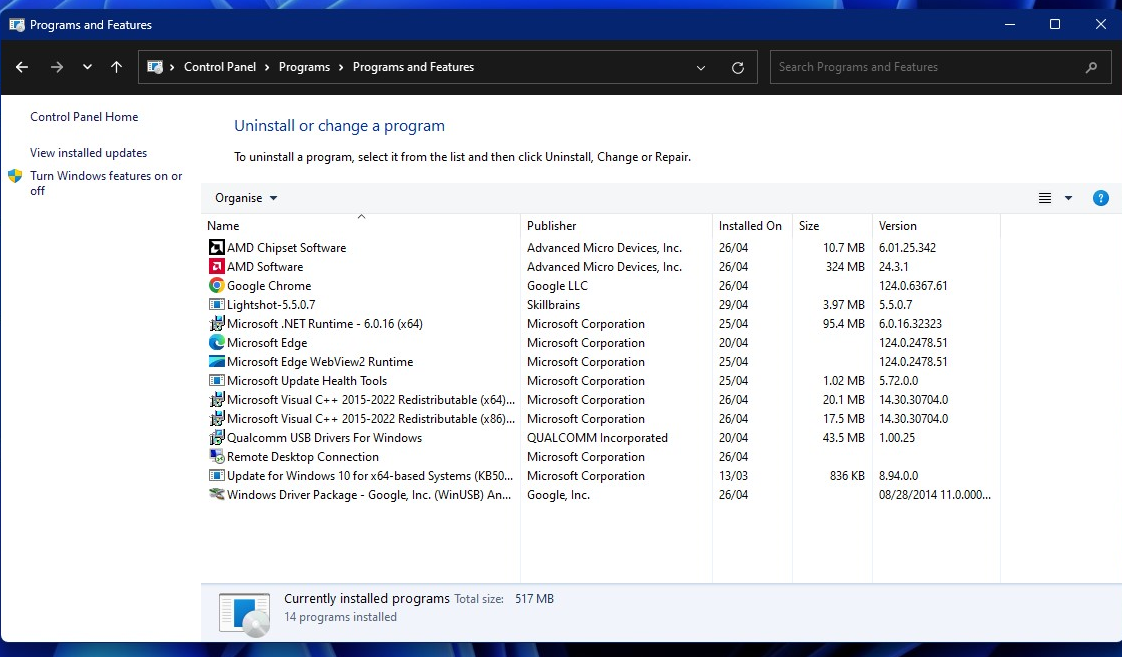
Task: Click the Microsoft Update Health Tools icon
Action: point(216,381)
